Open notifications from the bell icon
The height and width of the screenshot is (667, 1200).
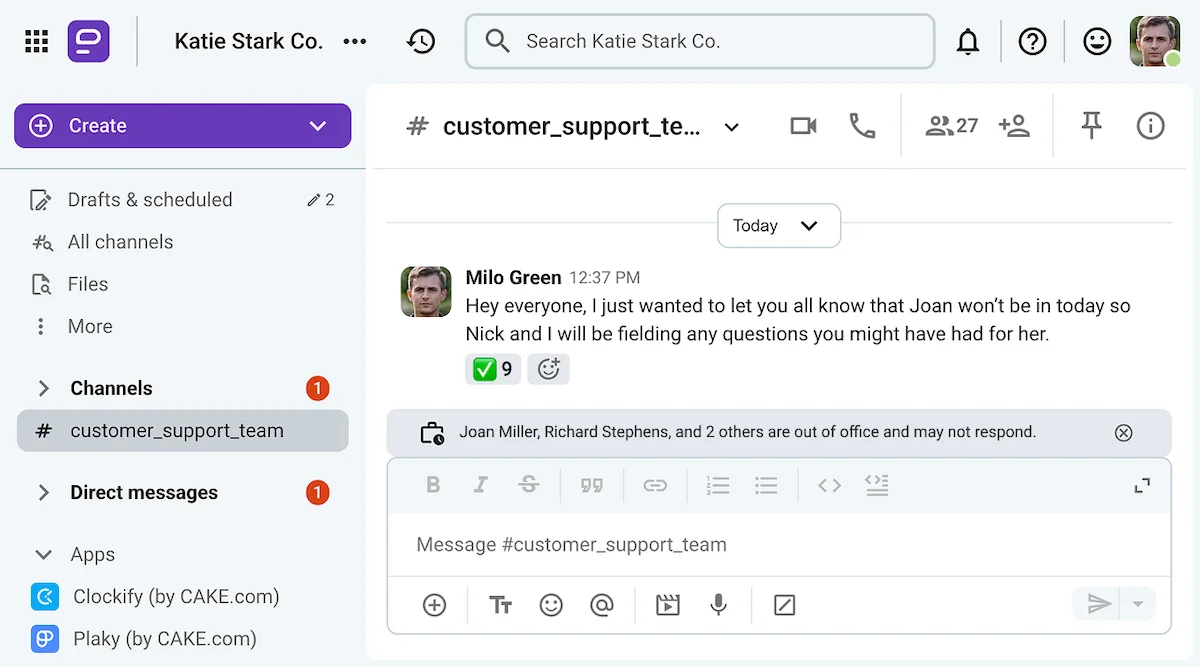point(968,41)
